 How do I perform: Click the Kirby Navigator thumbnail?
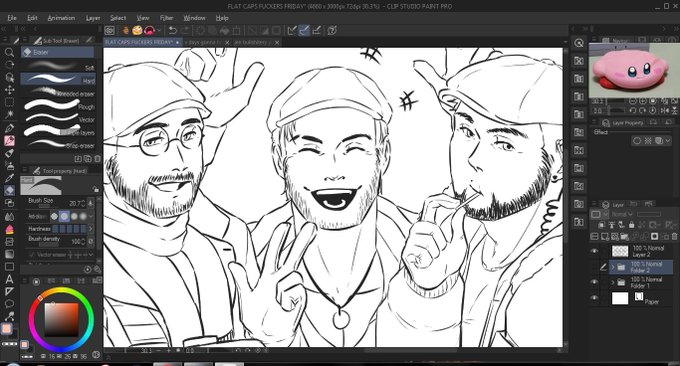tap(634, 70)
